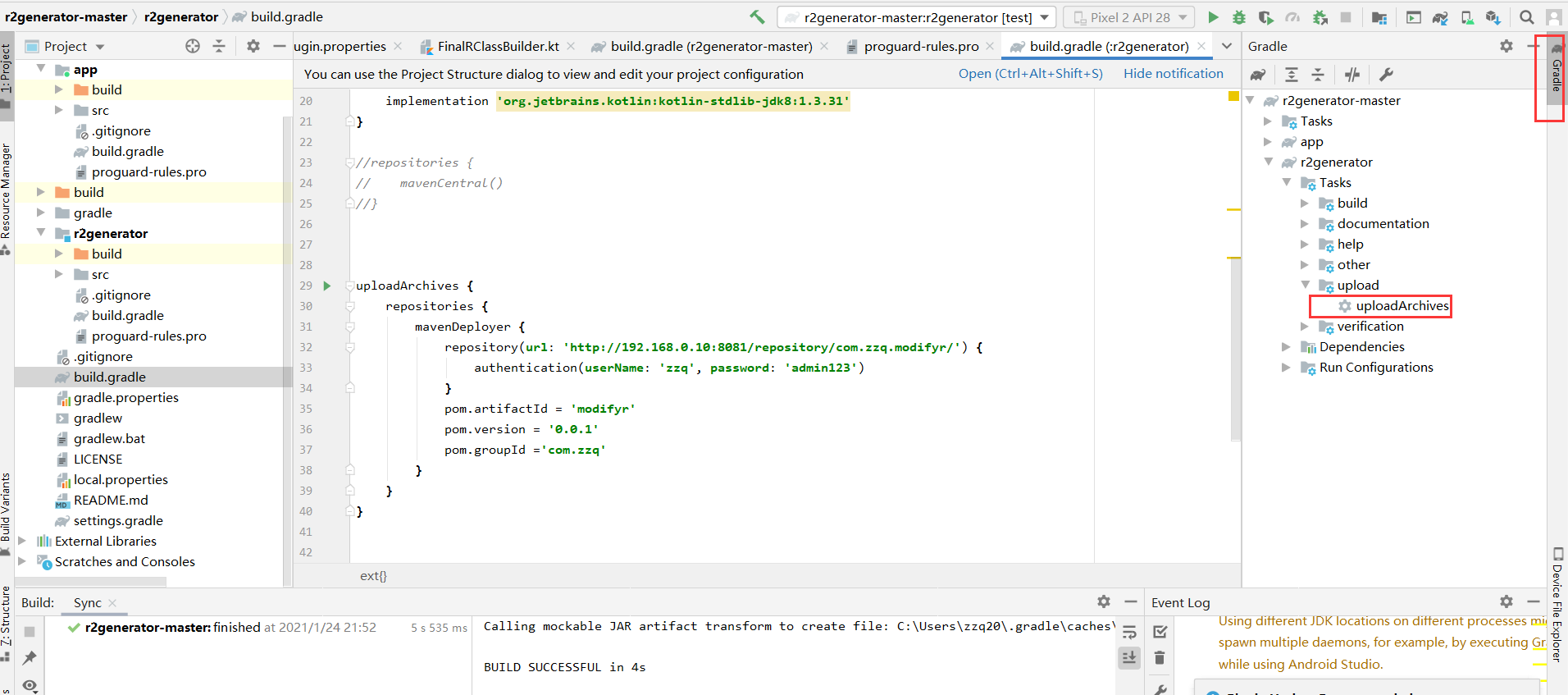Viewport: 1568px width, 695px height.
Task: Switch to the proguard-rules.pro tab
Action: coord(920,46)
